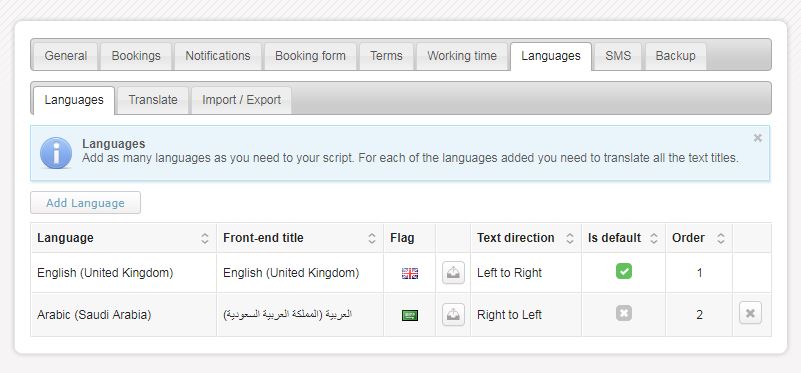Open the Import / Export sub-tab

click(x=241, y=100)
